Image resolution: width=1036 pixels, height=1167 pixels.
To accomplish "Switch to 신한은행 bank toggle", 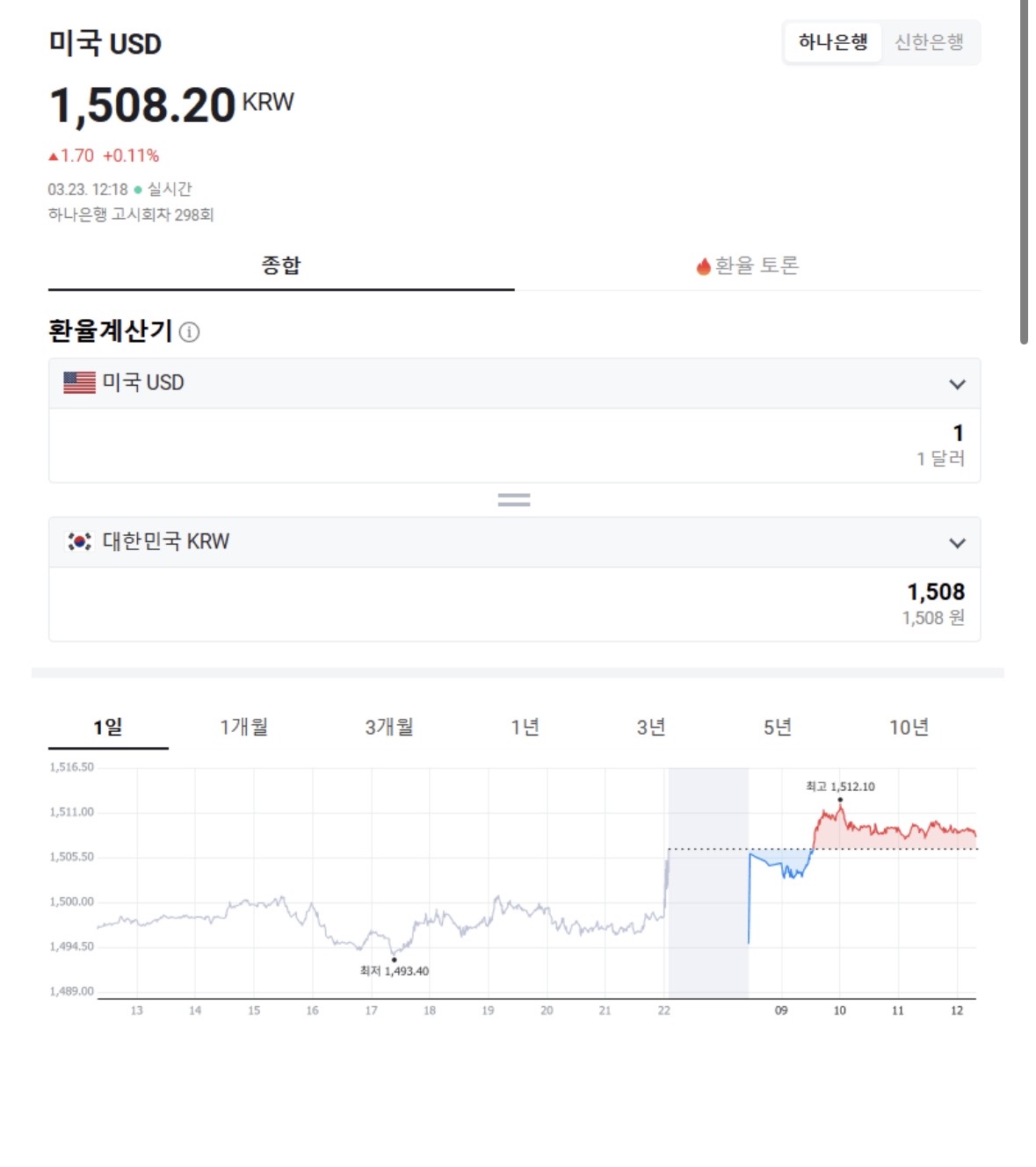I will tap(929, 42).
